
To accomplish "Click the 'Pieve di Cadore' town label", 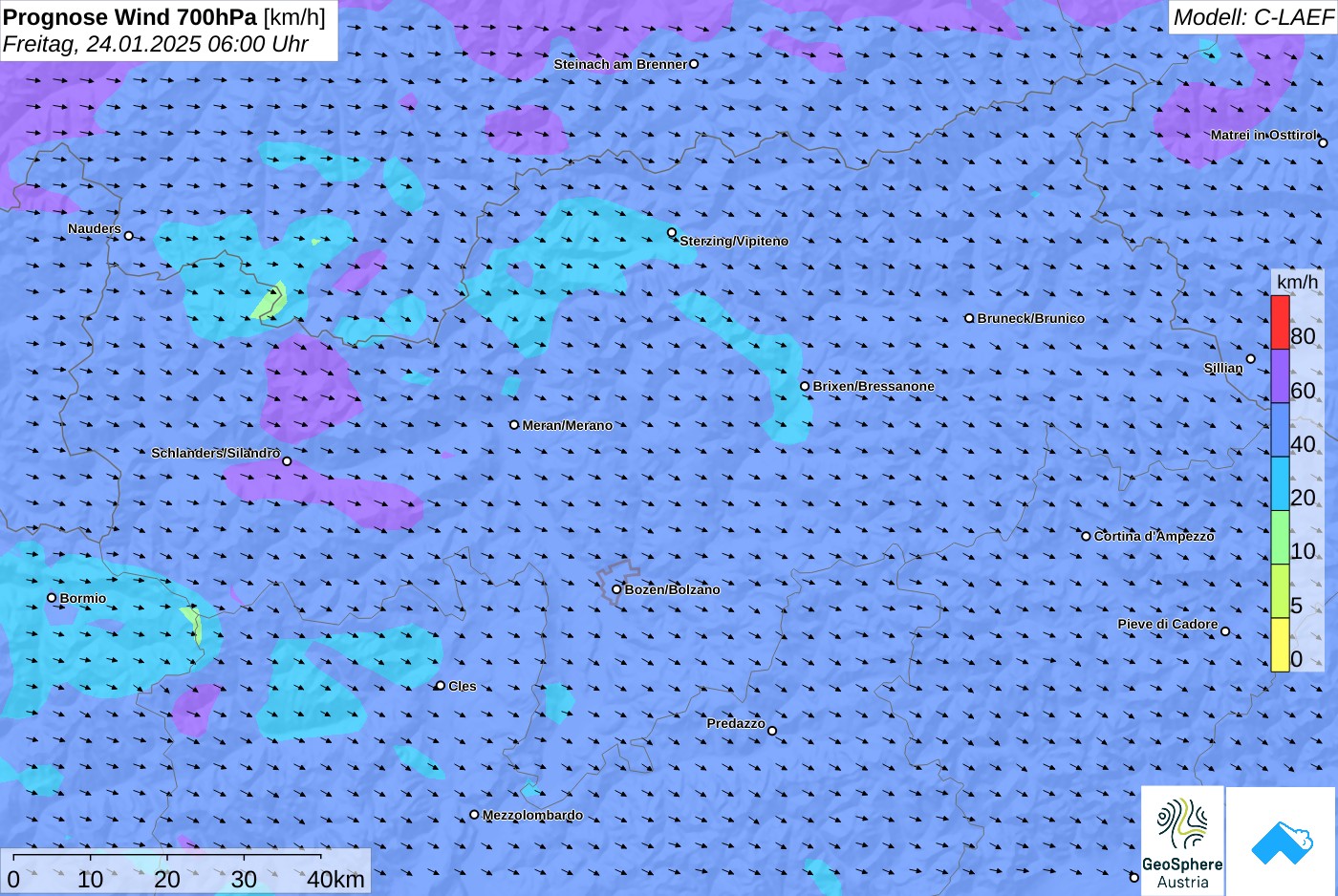I will click(1168, 624).
